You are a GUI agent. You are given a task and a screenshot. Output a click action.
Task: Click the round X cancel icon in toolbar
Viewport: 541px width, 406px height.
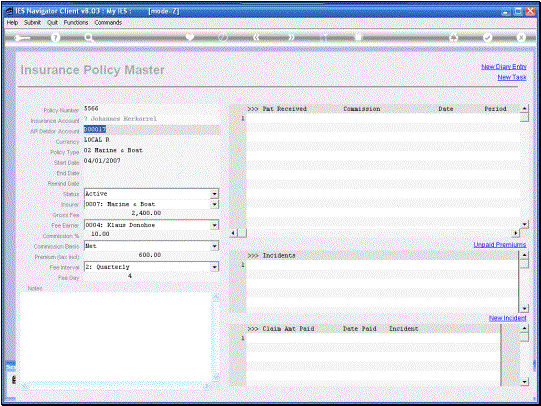[521, 38]
